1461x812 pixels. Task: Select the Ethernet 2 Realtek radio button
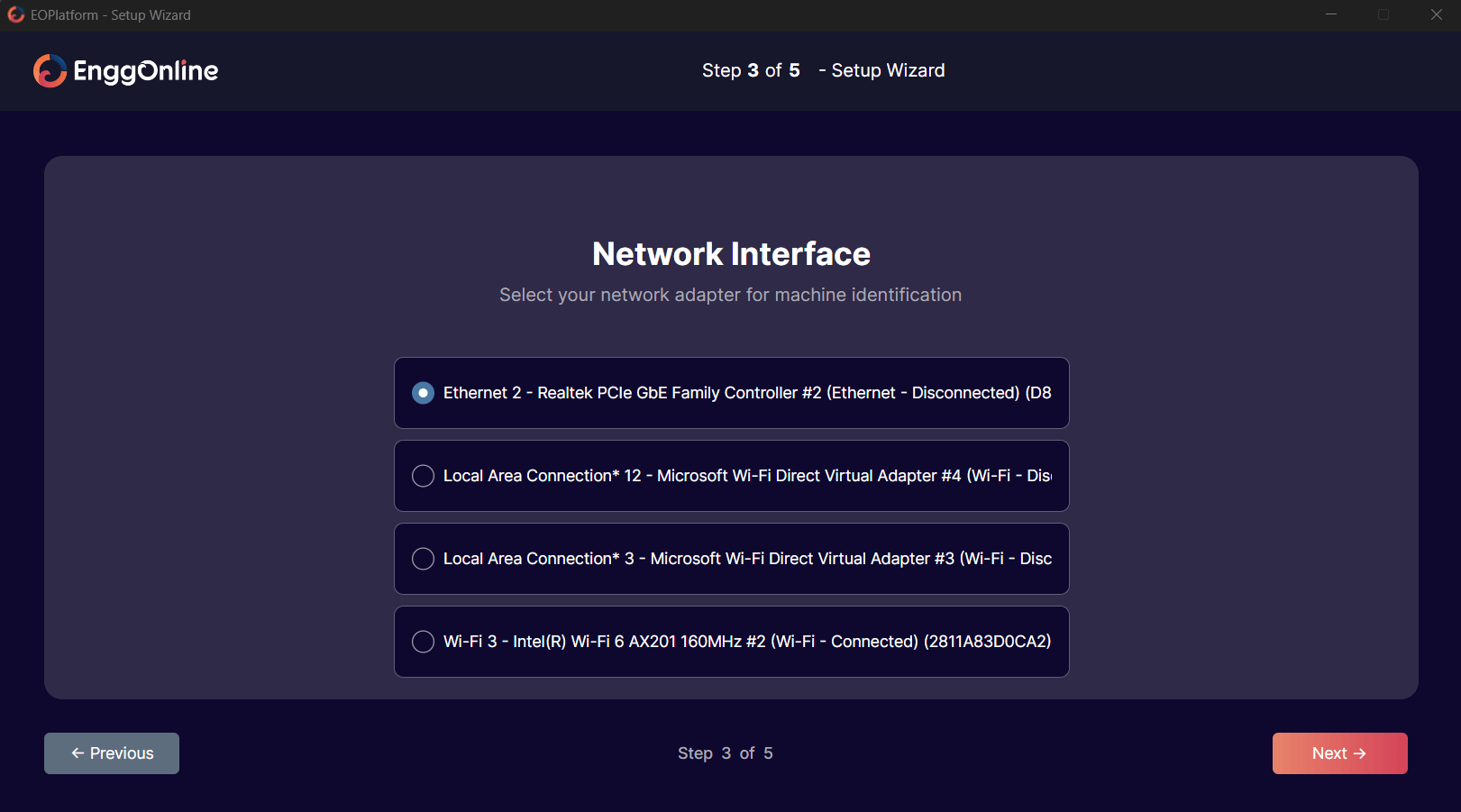pyautogui.click(x=423, y=393)
